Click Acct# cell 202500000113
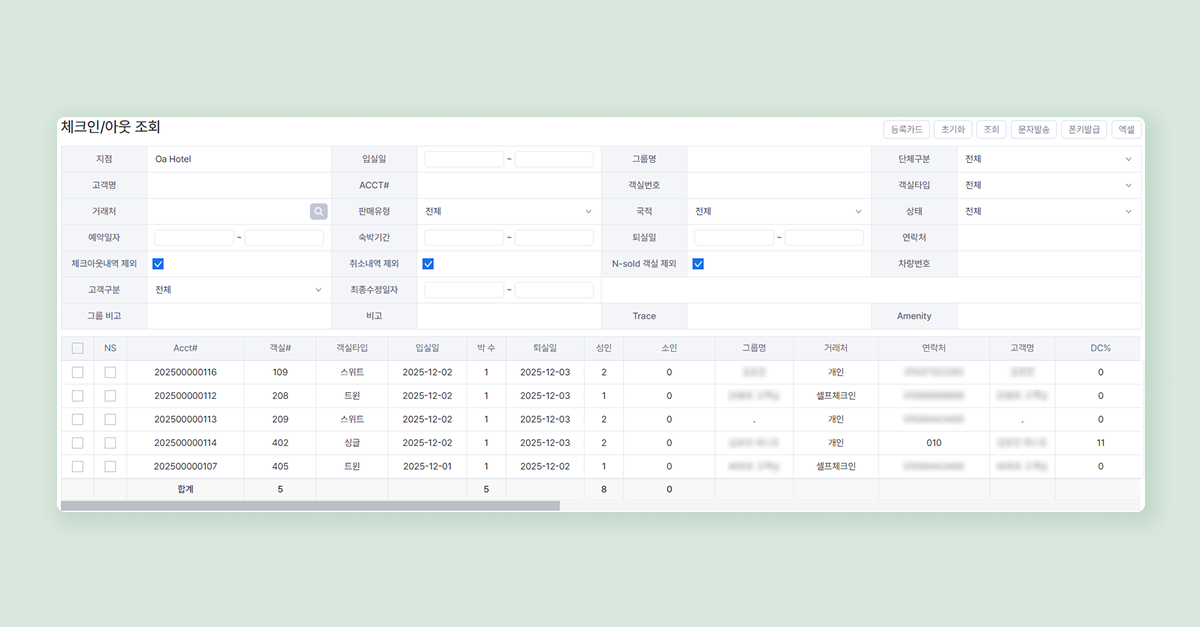The image size is (1200, 627). click(185, 419)
